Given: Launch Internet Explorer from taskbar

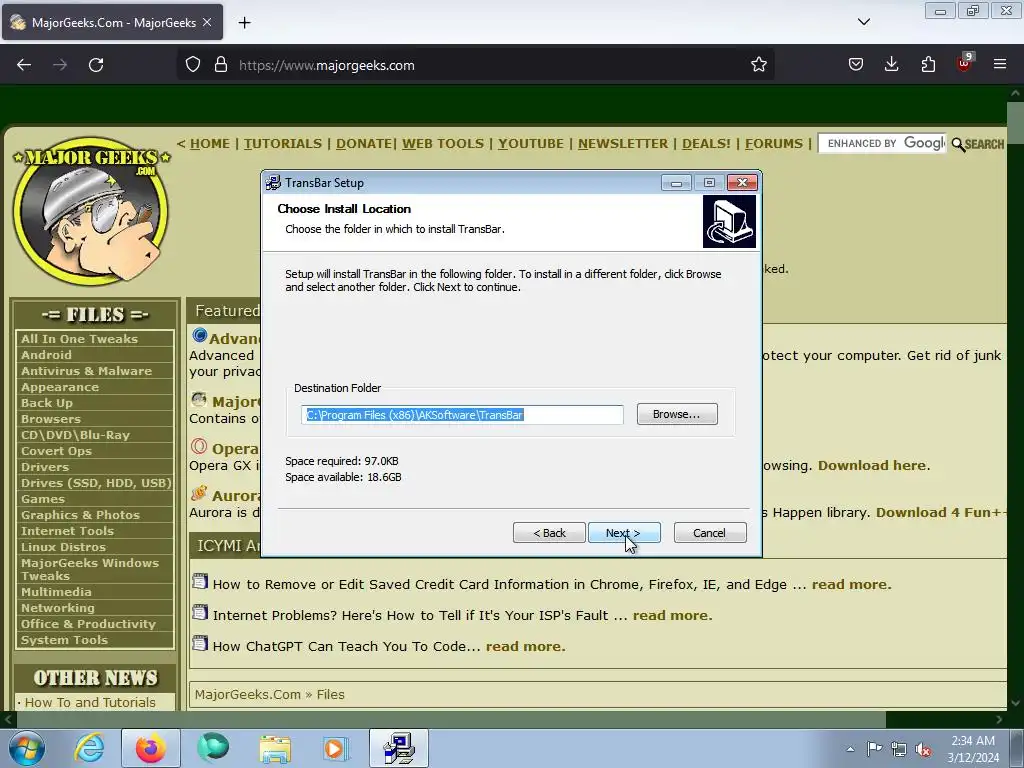Looking at the screenshot, I should point(88,748).
